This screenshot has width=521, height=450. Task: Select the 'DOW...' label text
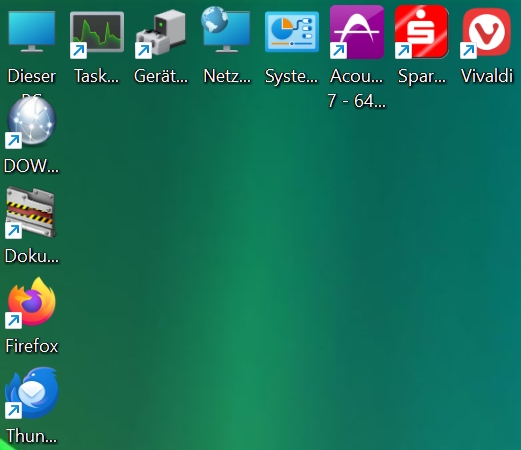31,166
